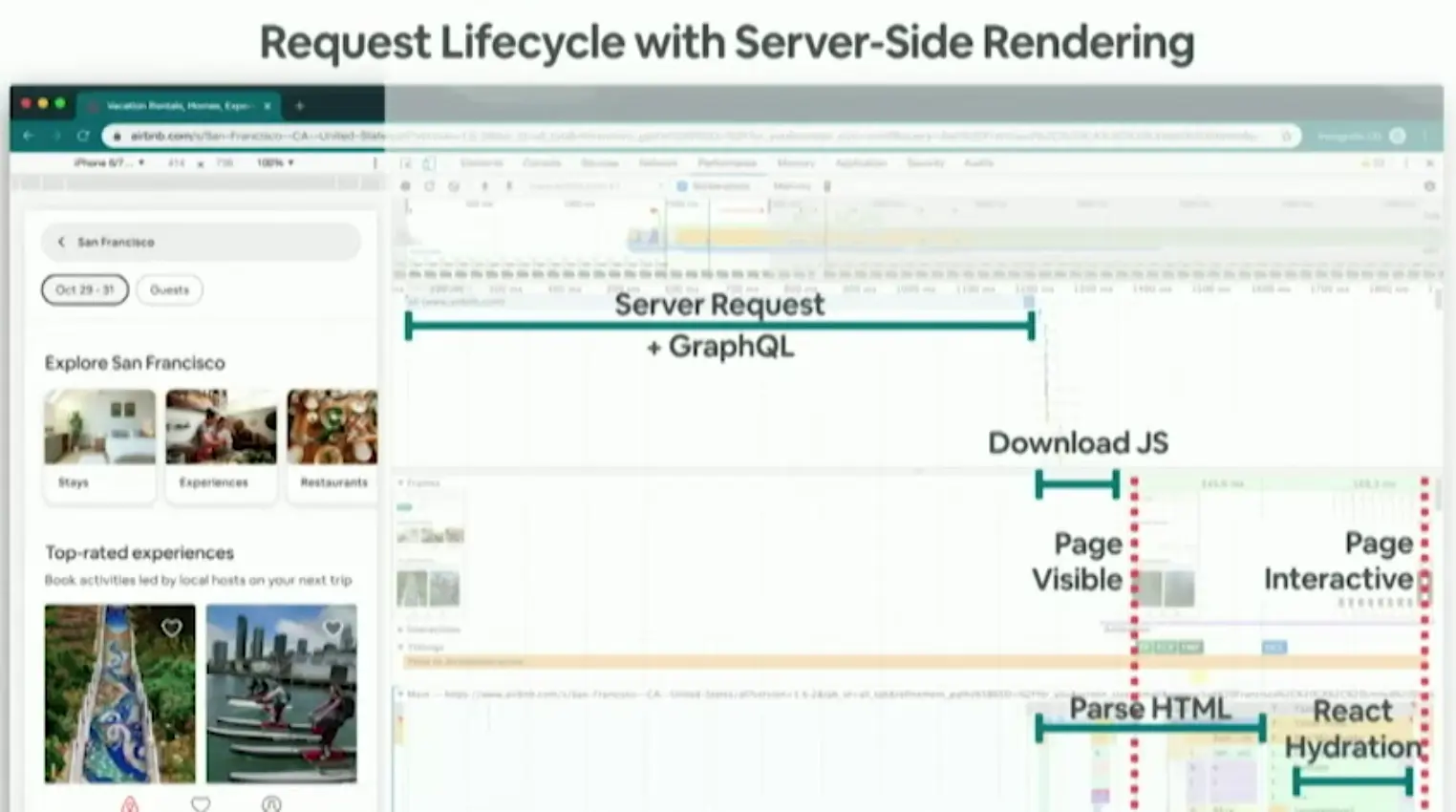The height and width of the screenshot is (812, 1456).
Task: Focus the airbnb.com address bar
Action: (x=702, y=137)
